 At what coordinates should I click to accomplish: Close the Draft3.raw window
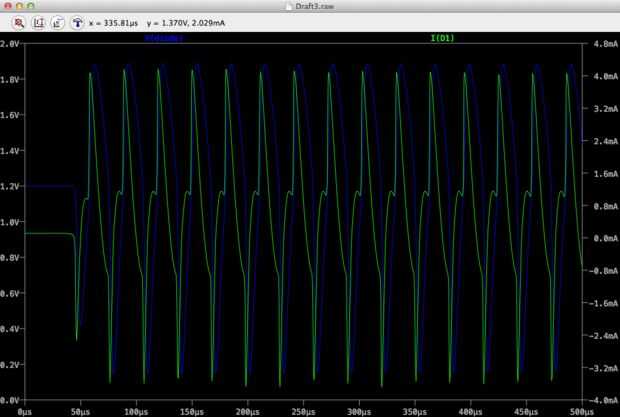pyautogui.click(x=9, y=6)
